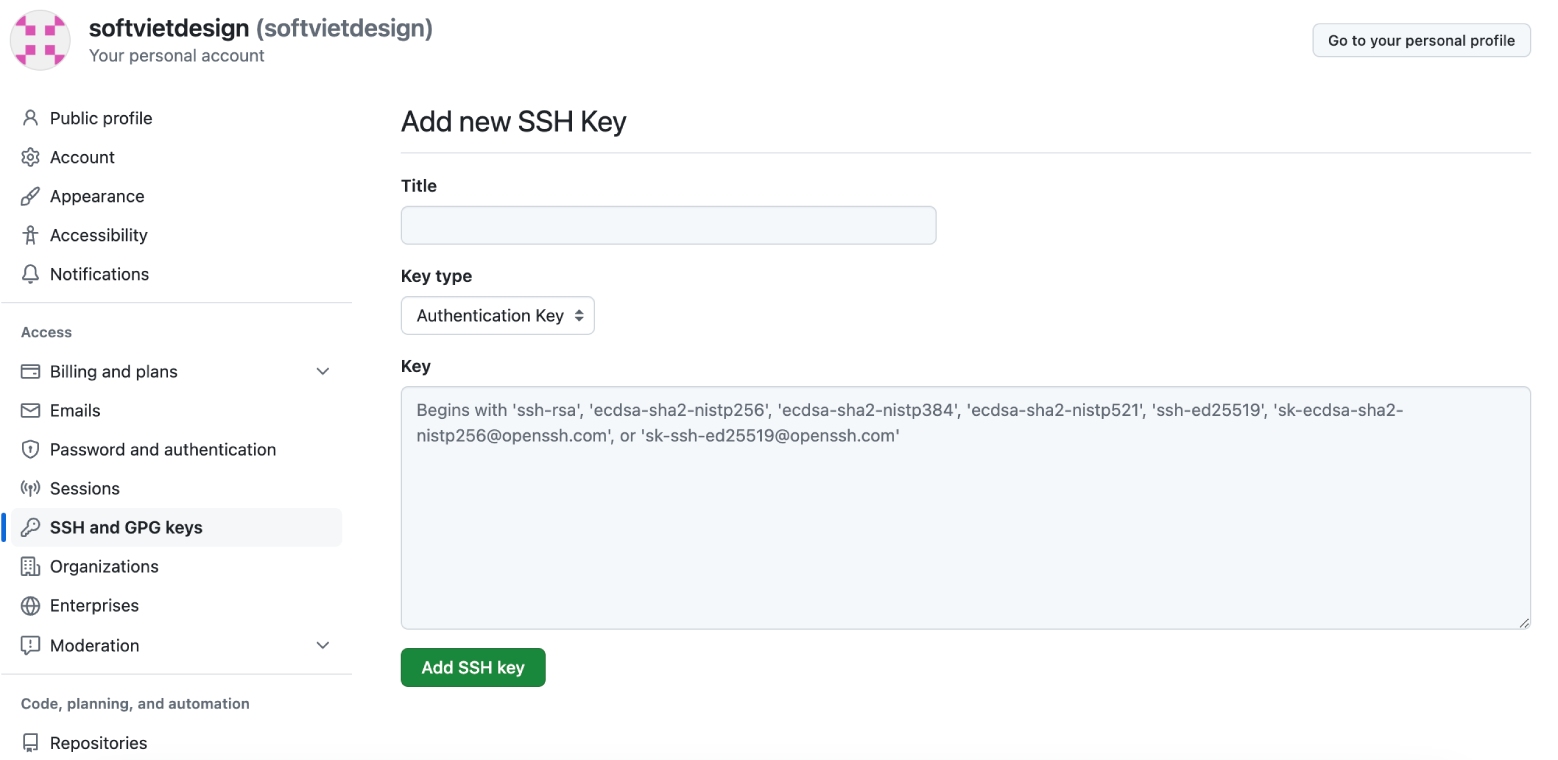1558x760 pixels.
Task: Focus the Title text input field
Action: (x=668, y=225)
